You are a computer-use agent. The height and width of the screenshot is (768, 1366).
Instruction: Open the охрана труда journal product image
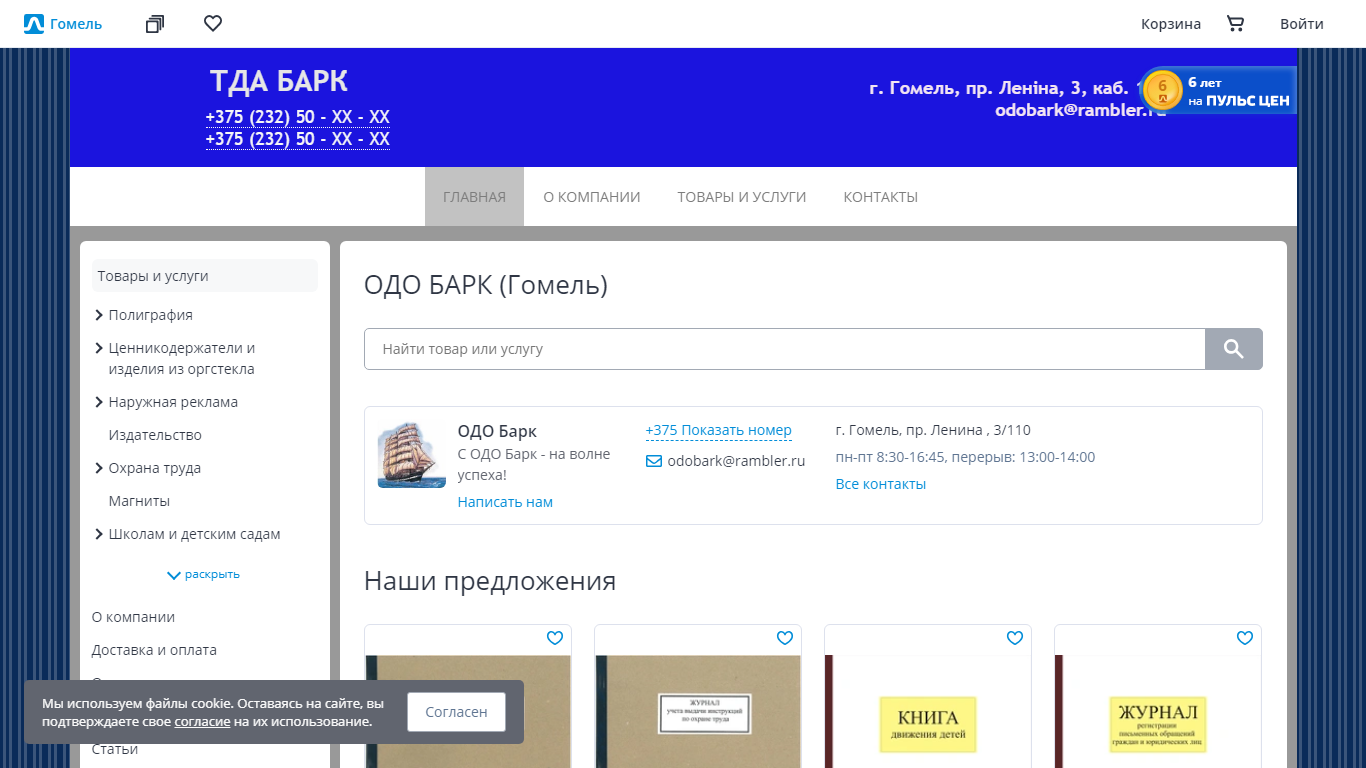pos(698,711)
